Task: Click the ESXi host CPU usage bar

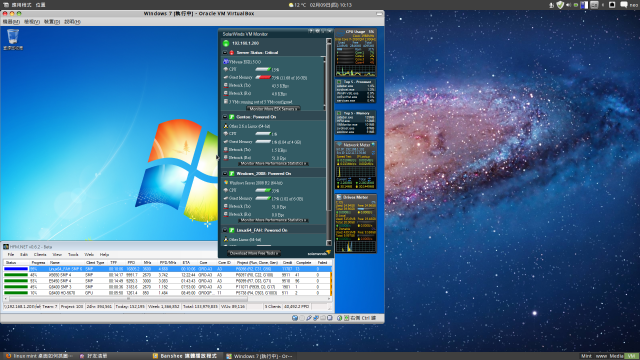Action: tap(263, 70)
